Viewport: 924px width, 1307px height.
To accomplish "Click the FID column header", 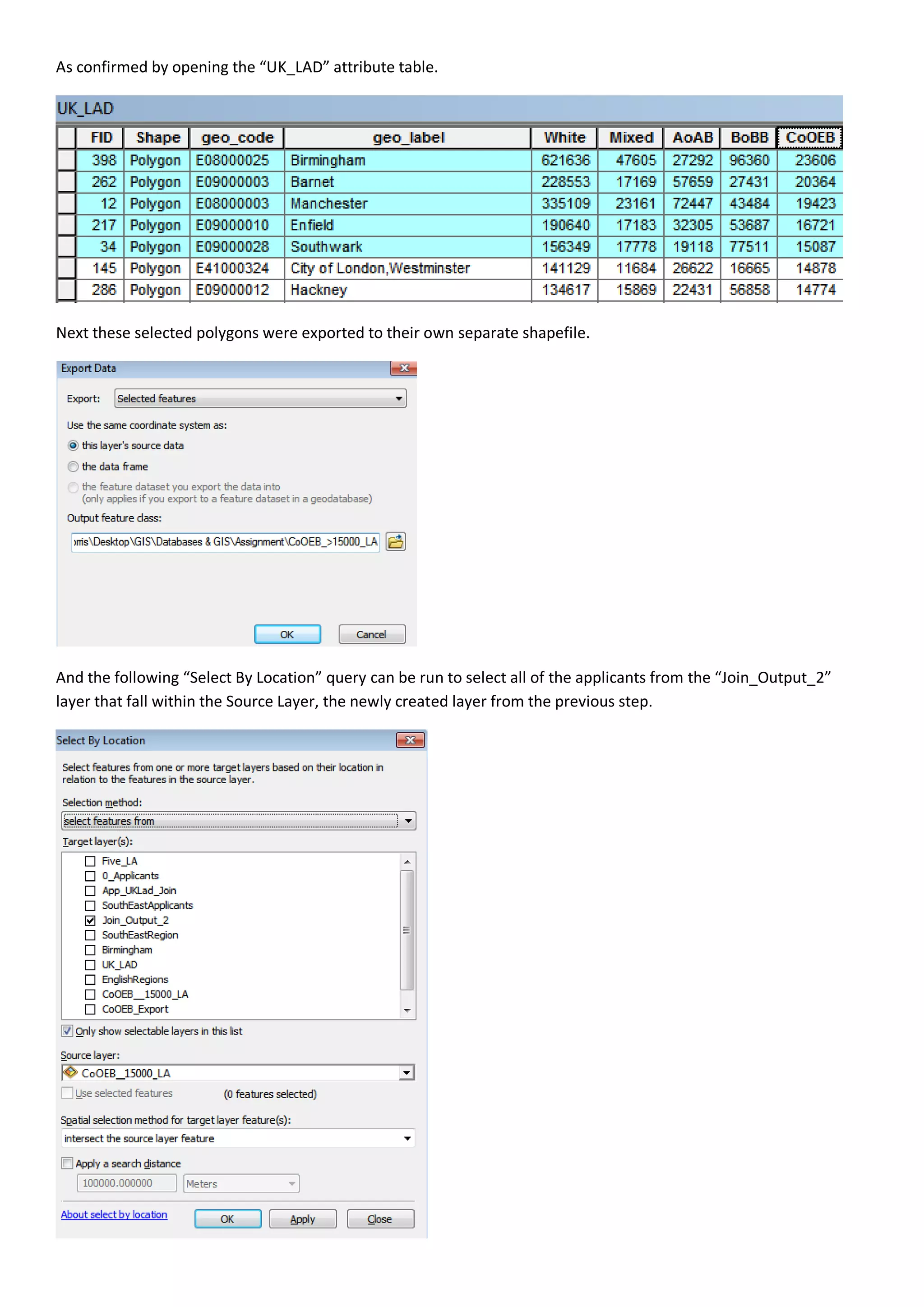I will tap(100, 138).
